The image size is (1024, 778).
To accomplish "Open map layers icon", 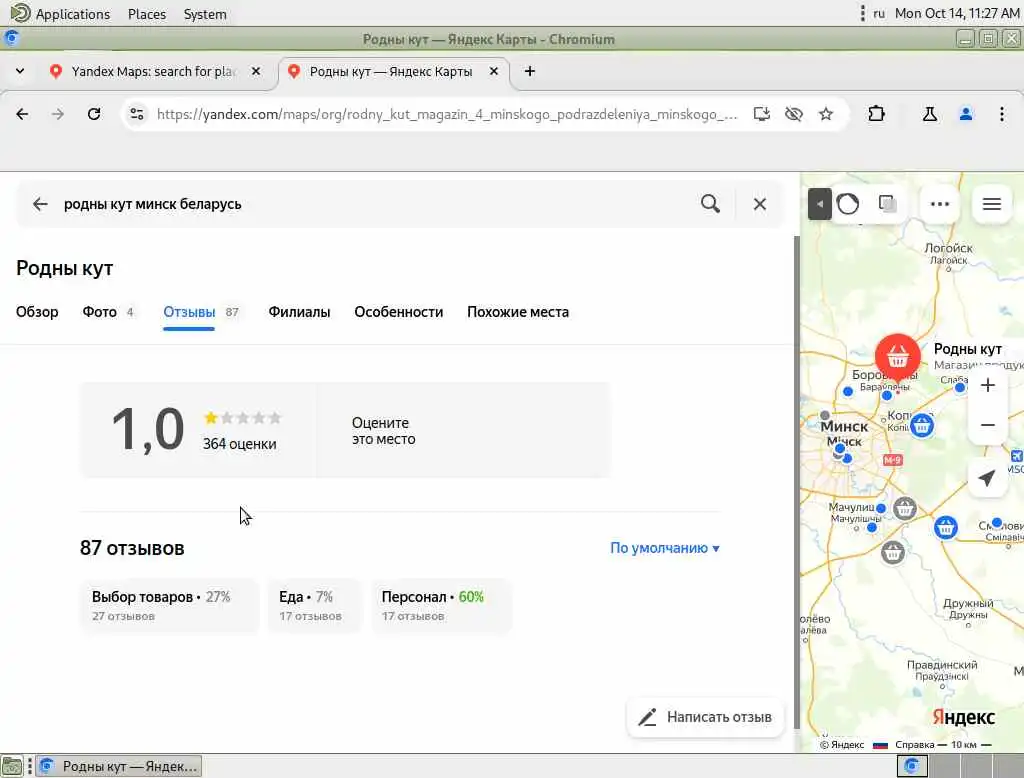I will coord(887,204).
